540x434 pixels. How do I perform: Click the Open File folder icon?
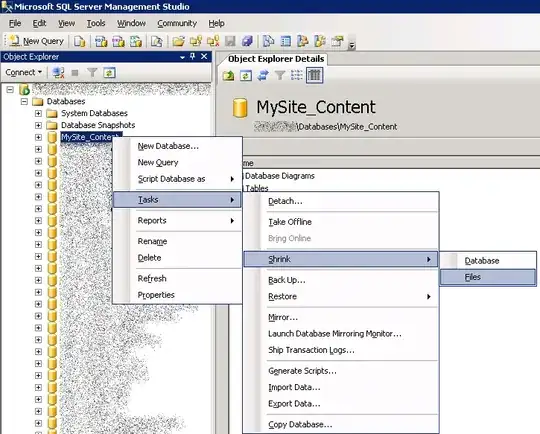pyautogui.click(x=178, y=42)
